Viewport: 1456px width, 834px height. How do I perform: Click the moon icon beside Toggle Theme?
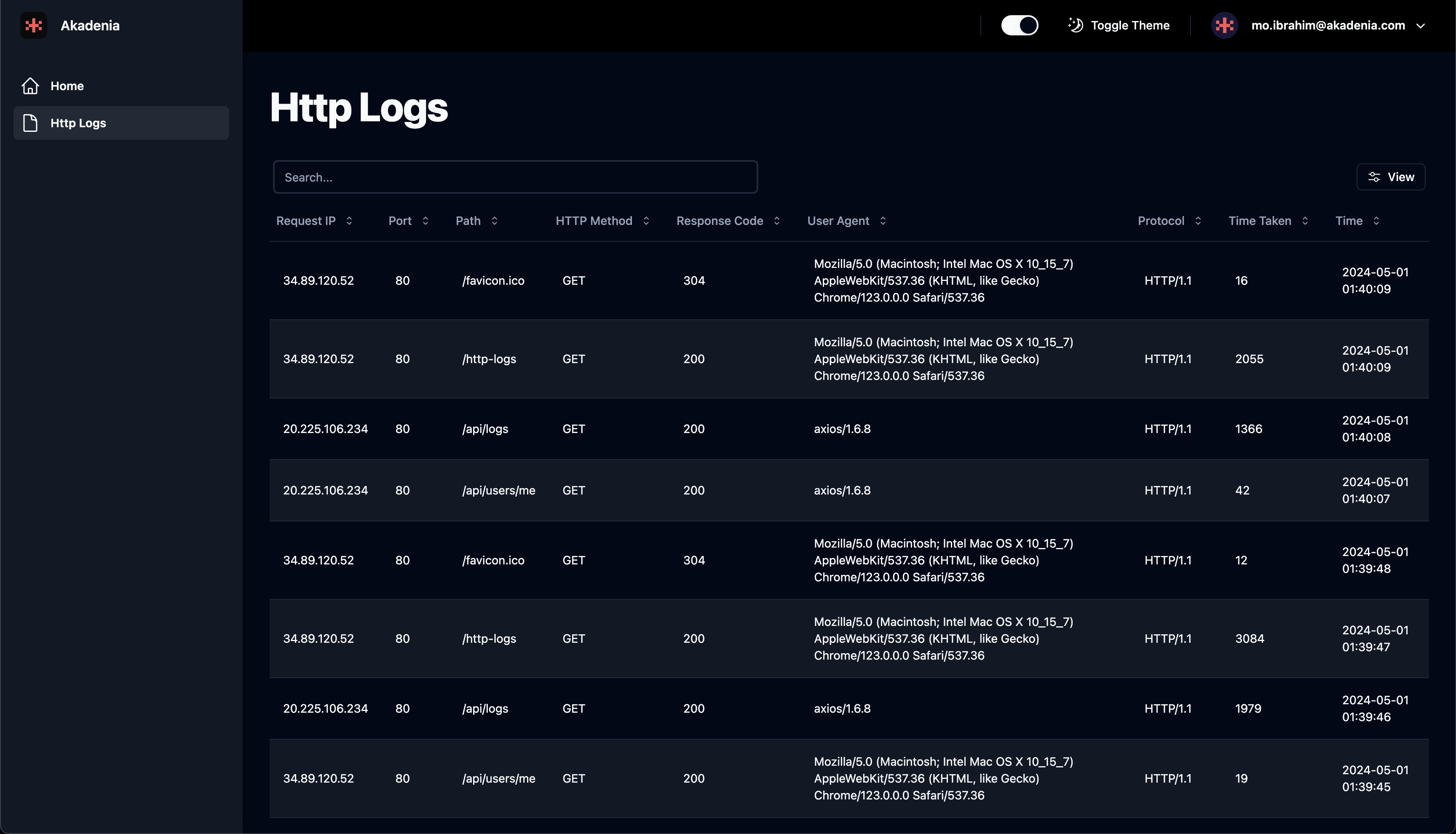click(1075, 25)
